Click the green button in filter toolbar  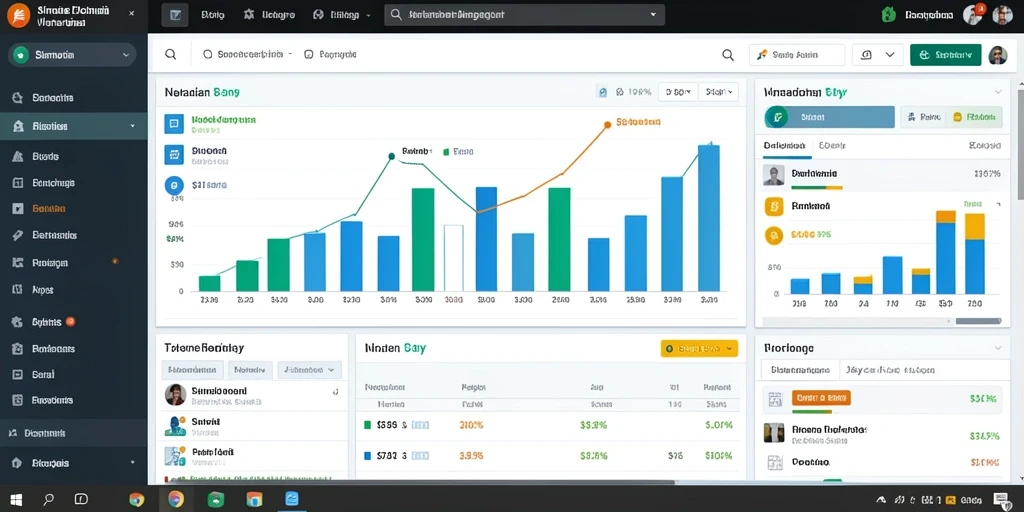pyautogui.click(x=946, y=56)
